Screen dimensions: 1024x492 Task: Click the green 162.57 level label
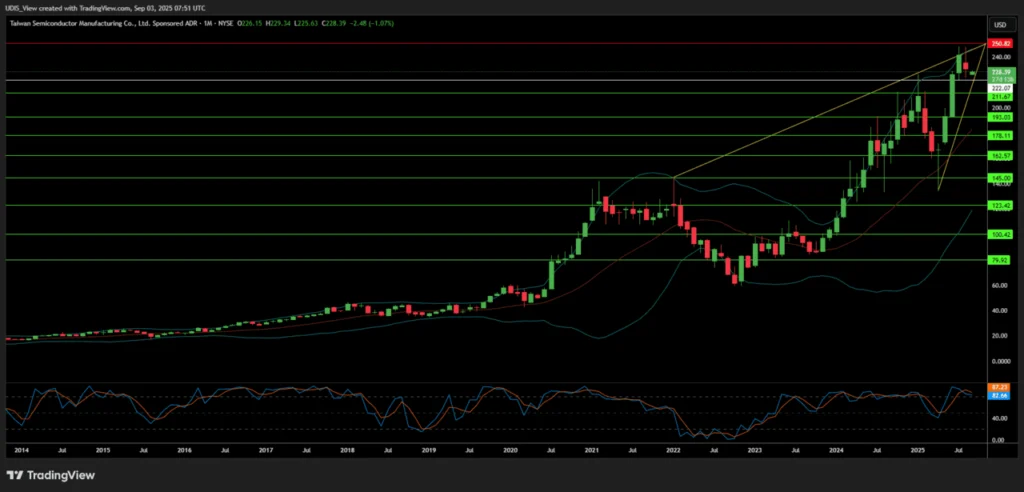1000,156
